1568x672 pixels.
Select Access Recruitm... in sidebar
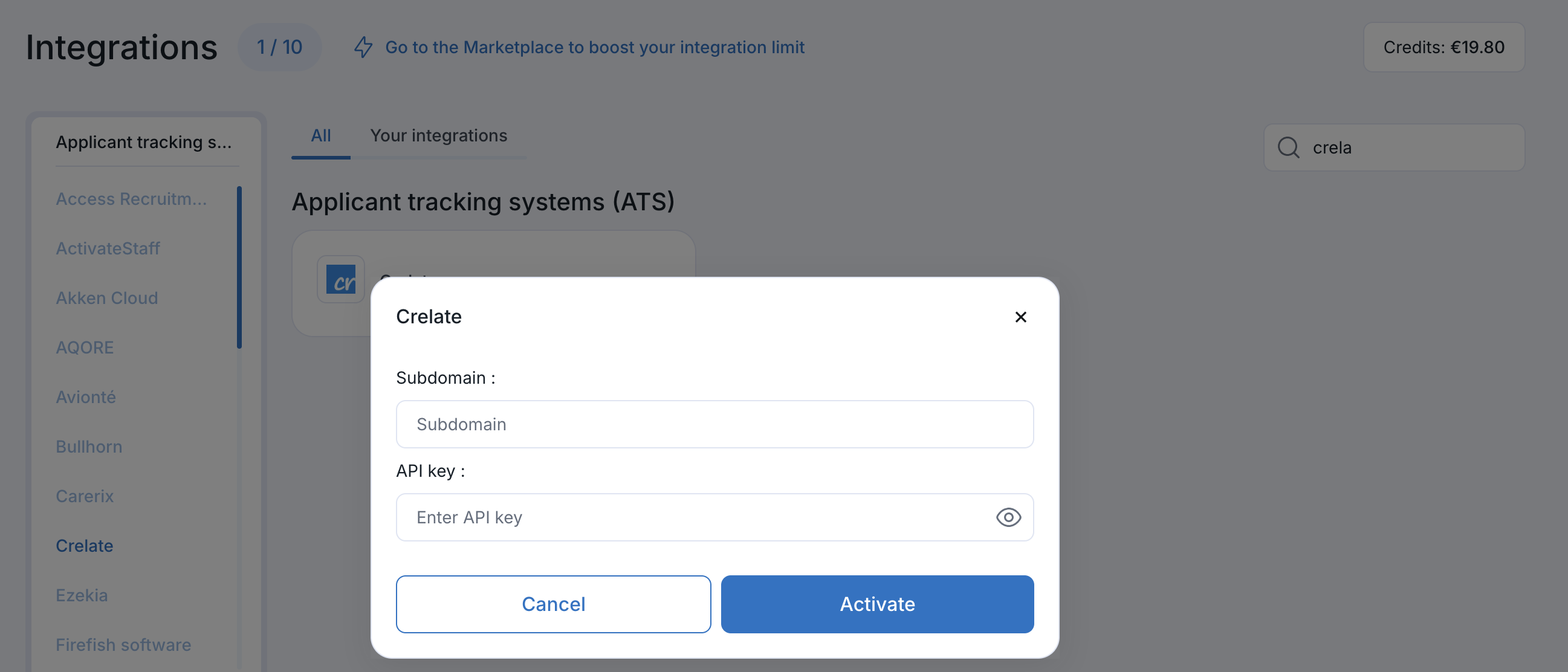pos(131,198)
